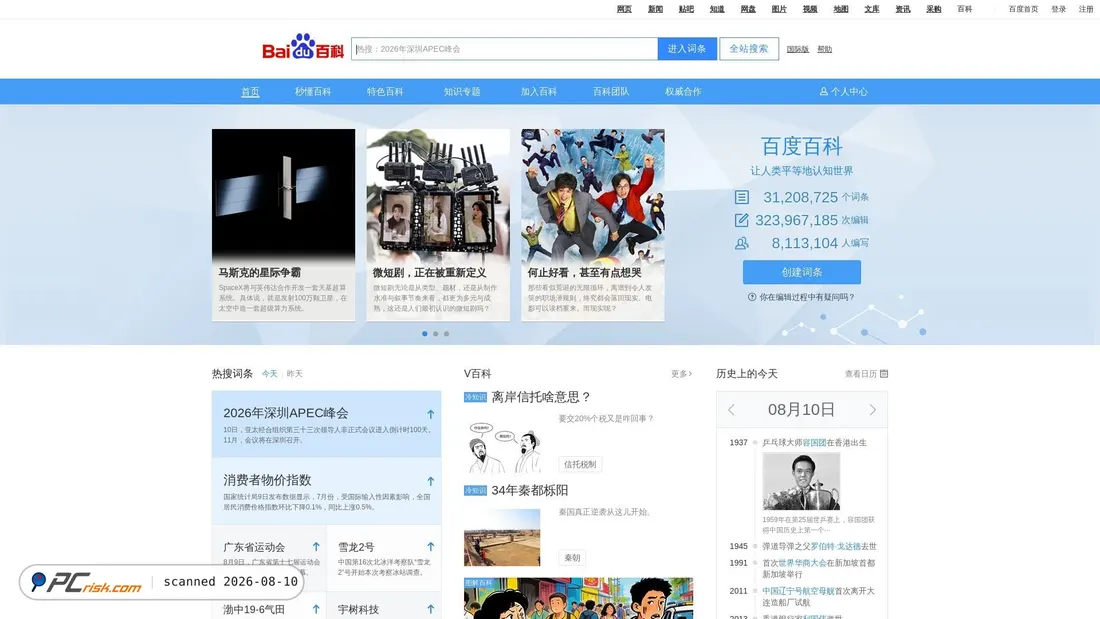Open the 文库 link in top bar
Screen dimensions: 1100x619
coord(871,9)
